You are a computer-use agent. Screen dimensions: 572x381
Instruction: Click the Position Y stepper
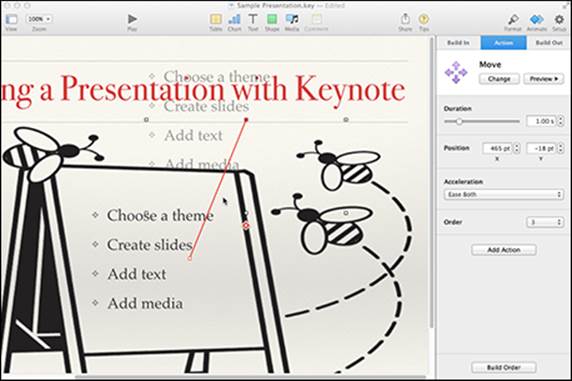coord(561,148)
